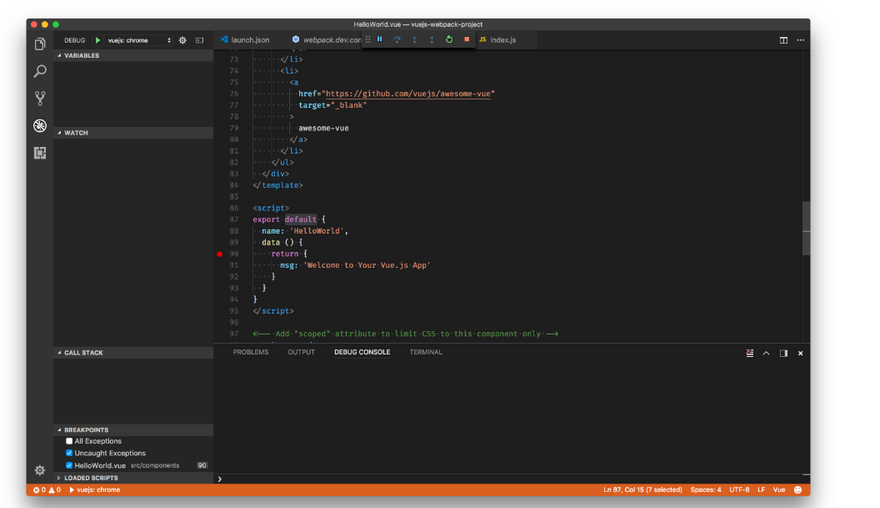
Task: Open the Explorer view in activity bar
Action: (x=40, y=45)
